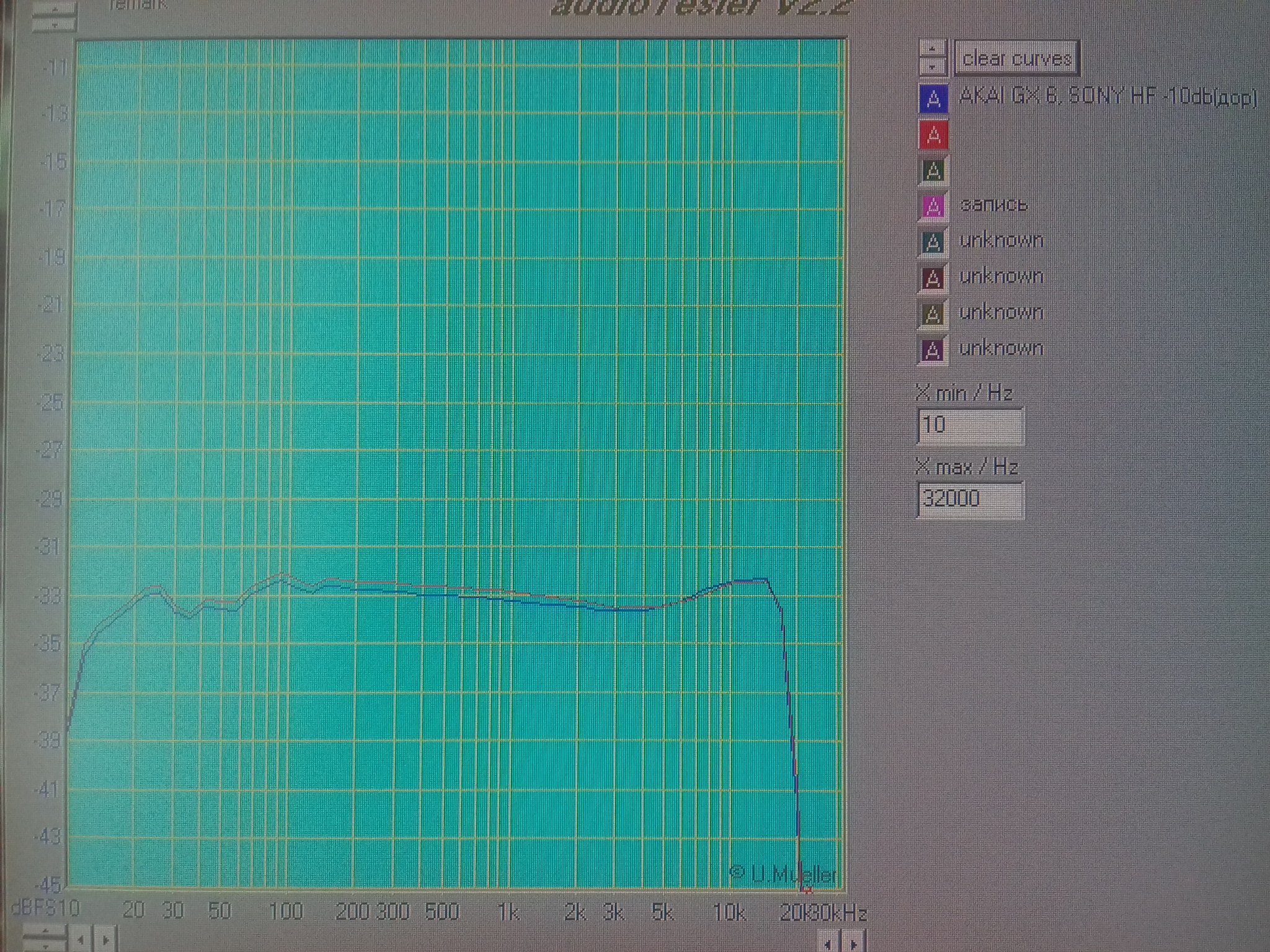Click the dark green unlabeled curve A icon
This screenshot has width=1270, height=952.
(934, 171)
